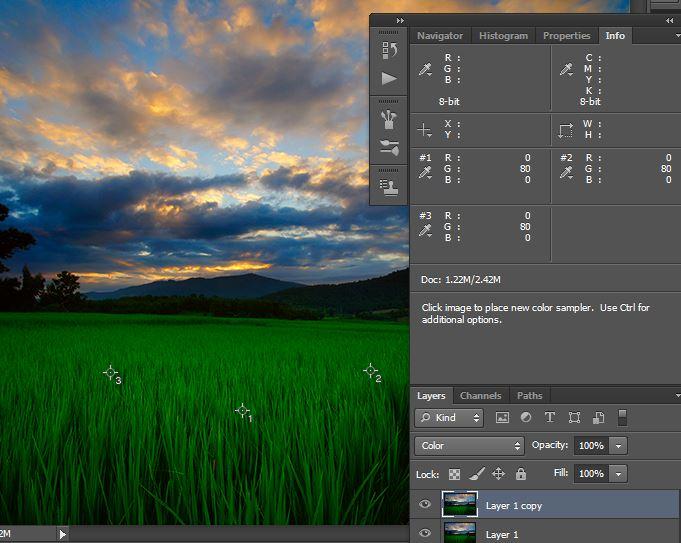Open the Brush Presets panel icon
Screen dimensions: 681x543
pyautogui.click(x=389, y=120)
